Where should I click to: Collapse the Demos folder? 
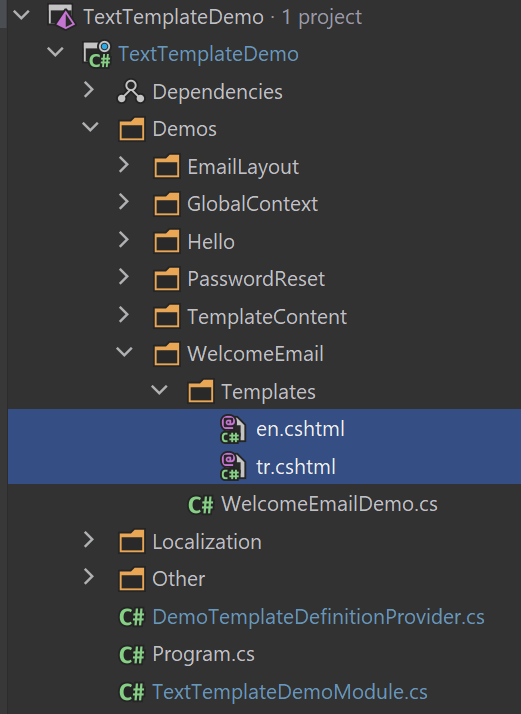[x=91, y=127]
